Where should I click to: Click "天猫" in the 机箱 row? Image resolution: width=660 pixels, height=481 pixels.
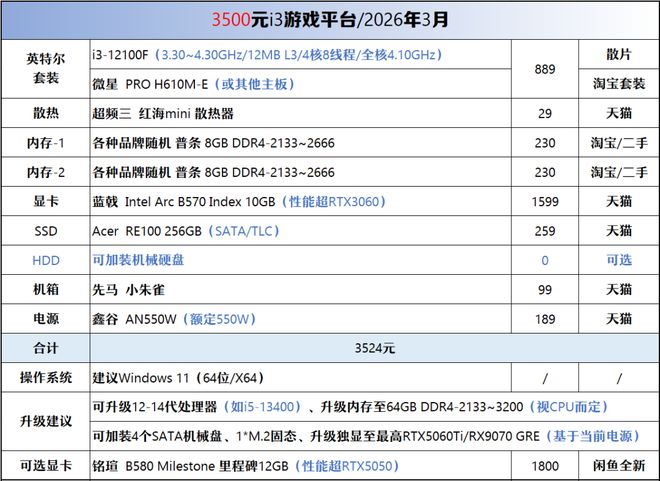619,290
